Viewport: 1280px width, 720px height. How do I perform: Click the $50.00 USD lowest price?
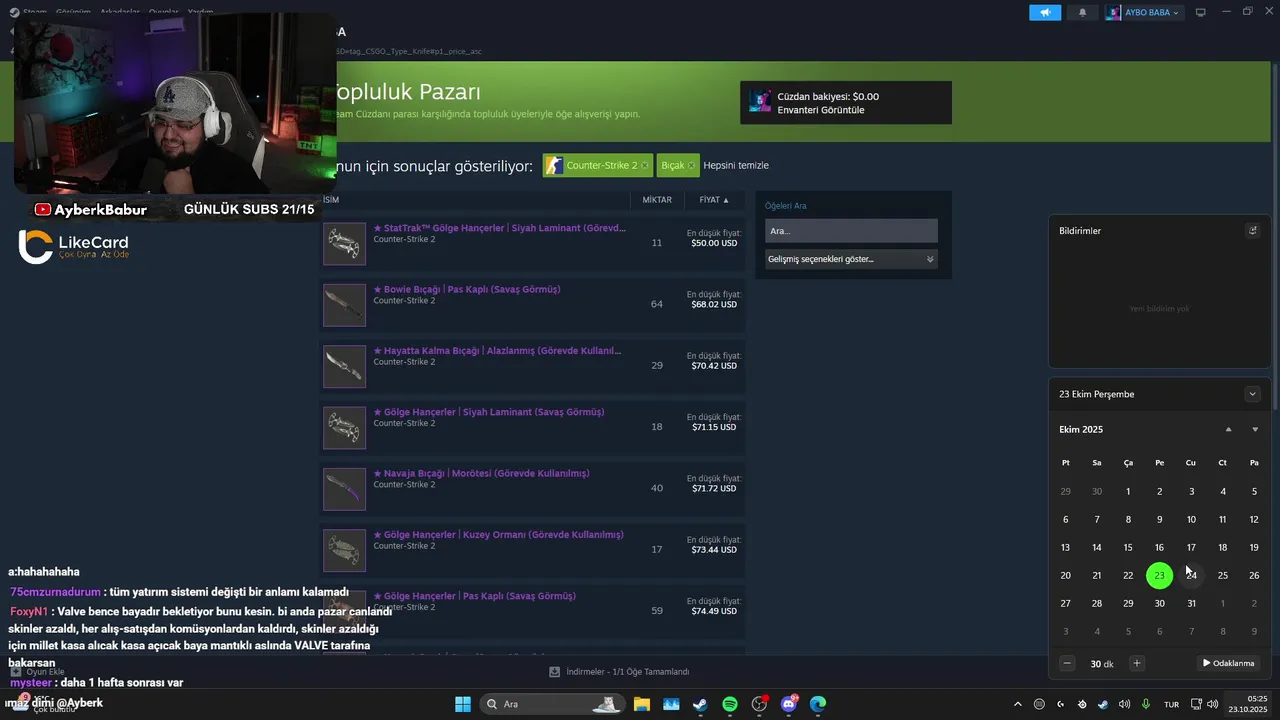[x=714, y=243]
